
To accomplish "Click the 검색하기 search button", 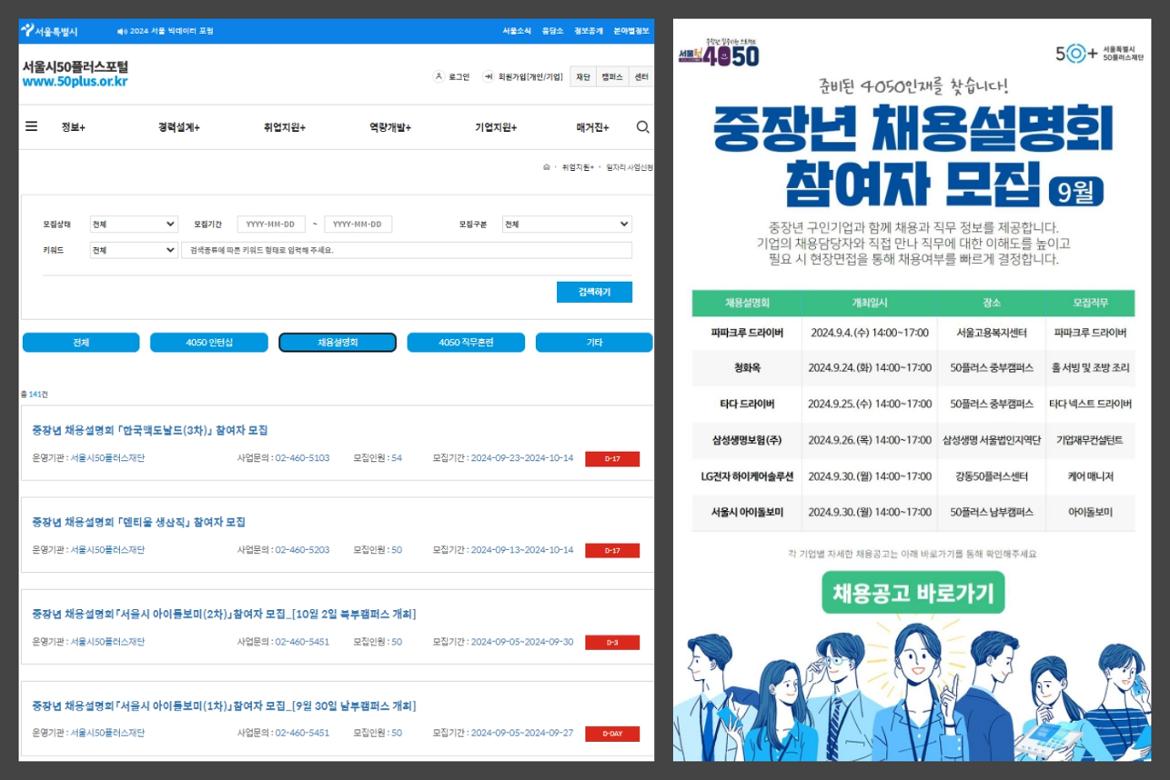I will click(594, 292).
